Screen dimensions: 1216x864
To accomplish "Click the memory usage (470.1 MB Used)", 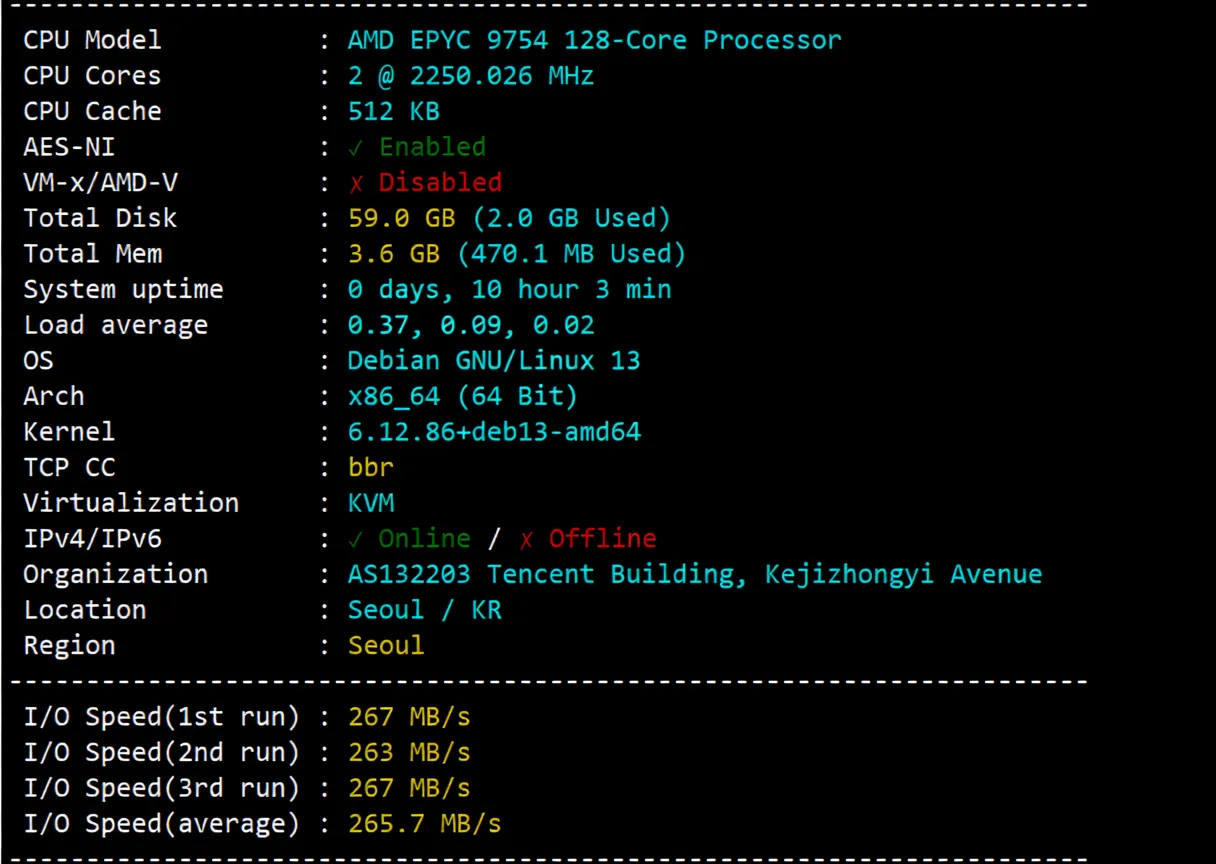I will (572, 254).
